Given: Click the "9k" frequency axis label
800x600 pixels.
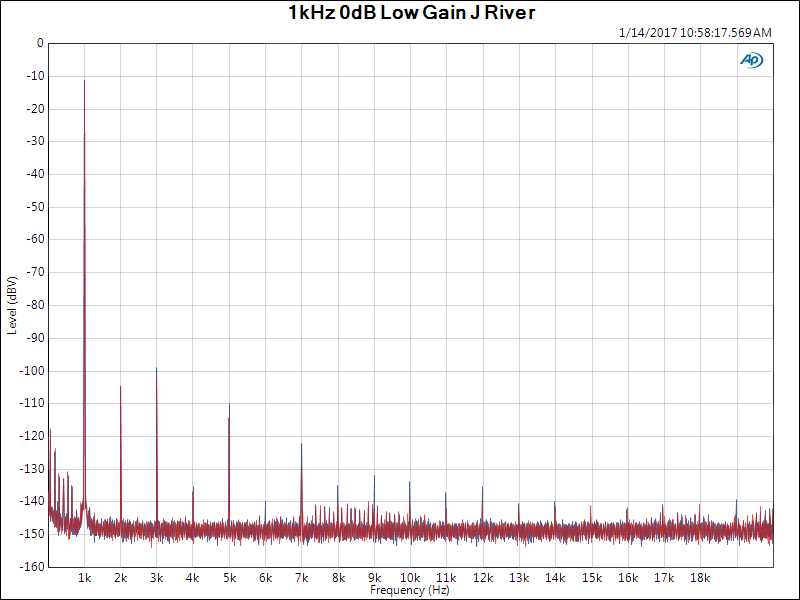Looking at the screenshot, I should [374, 578].
